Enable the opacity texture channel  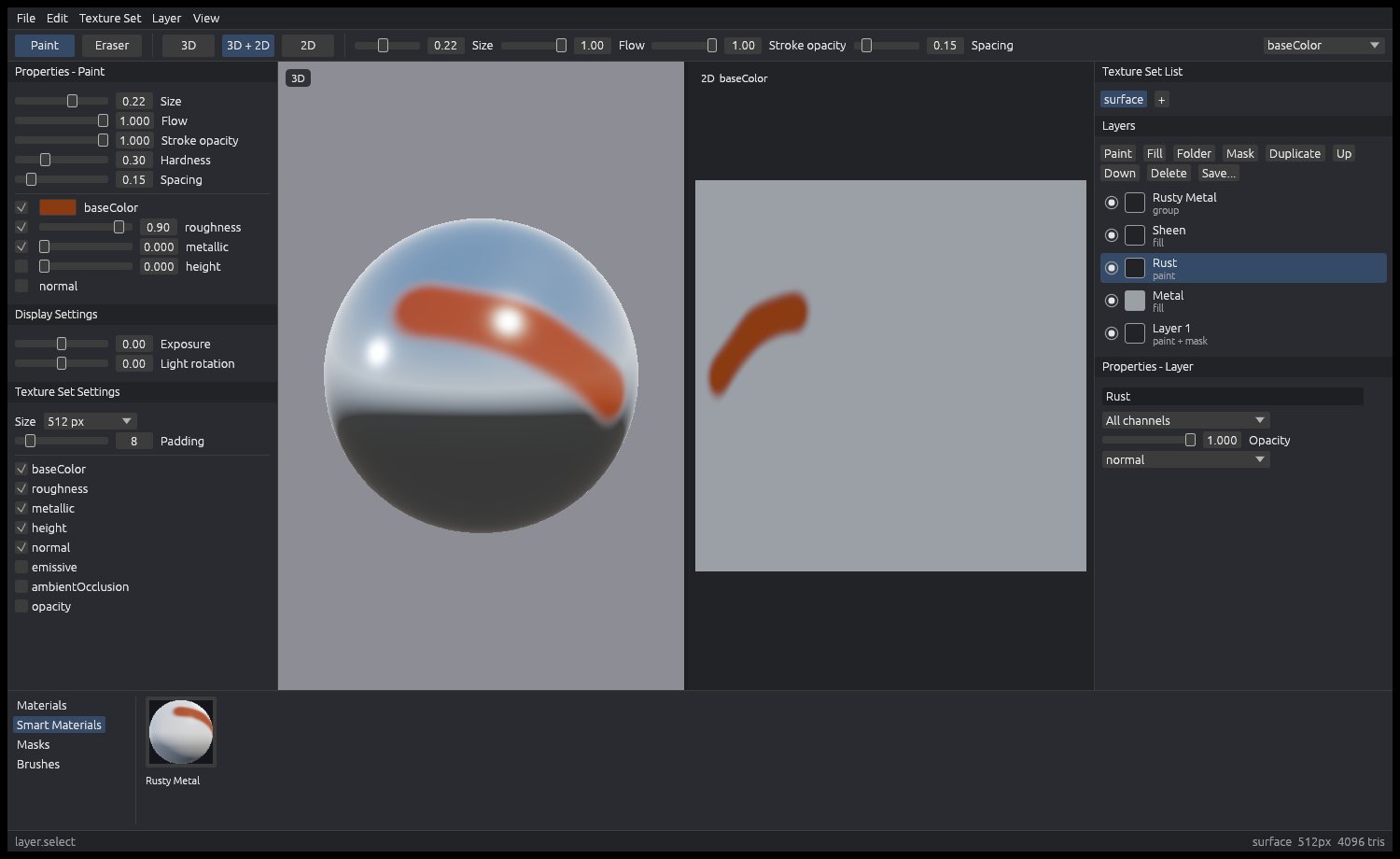click(x=21, y=606)
